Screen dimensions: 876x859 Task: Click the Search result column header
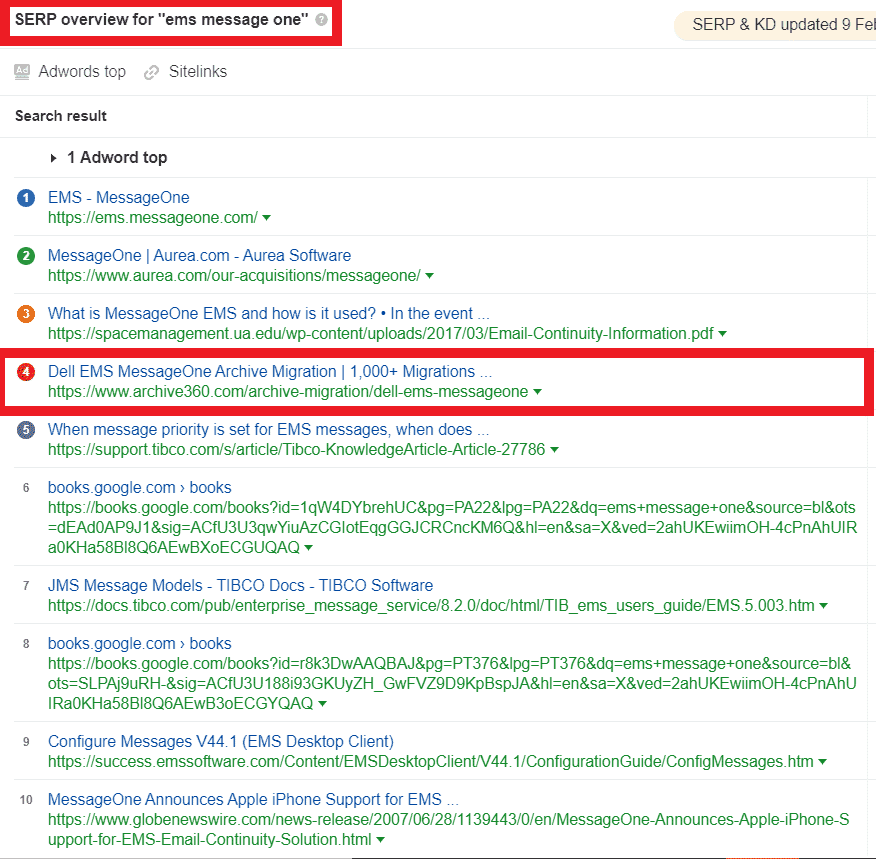pyautogui.click(x=61, y=116)
